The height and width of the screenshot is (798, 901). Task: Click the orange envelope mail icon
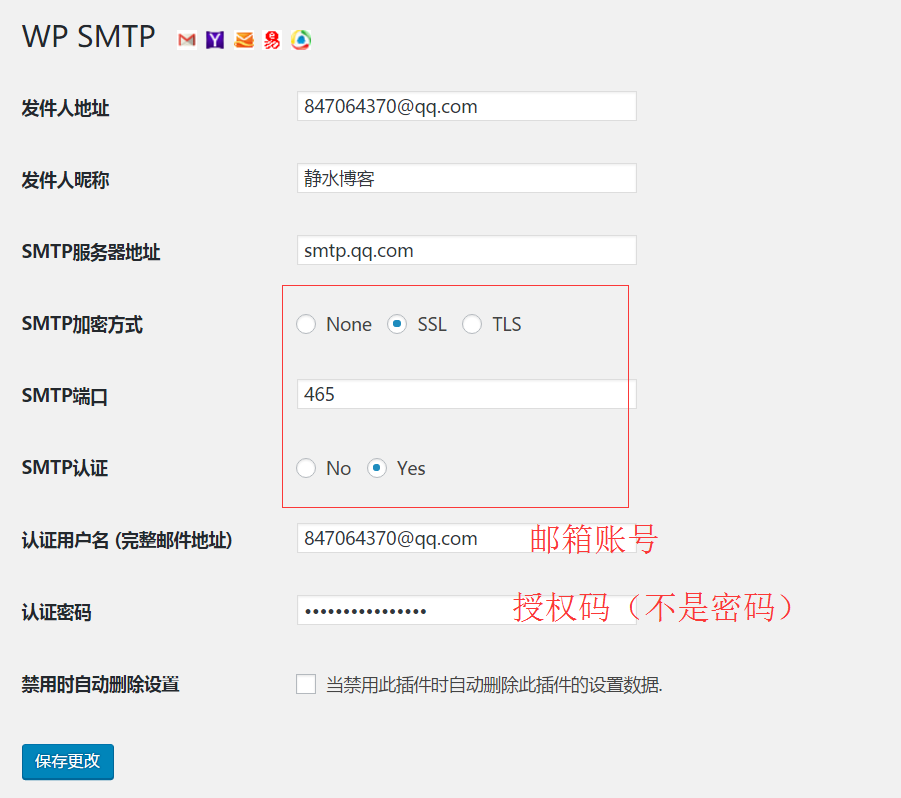244,40
